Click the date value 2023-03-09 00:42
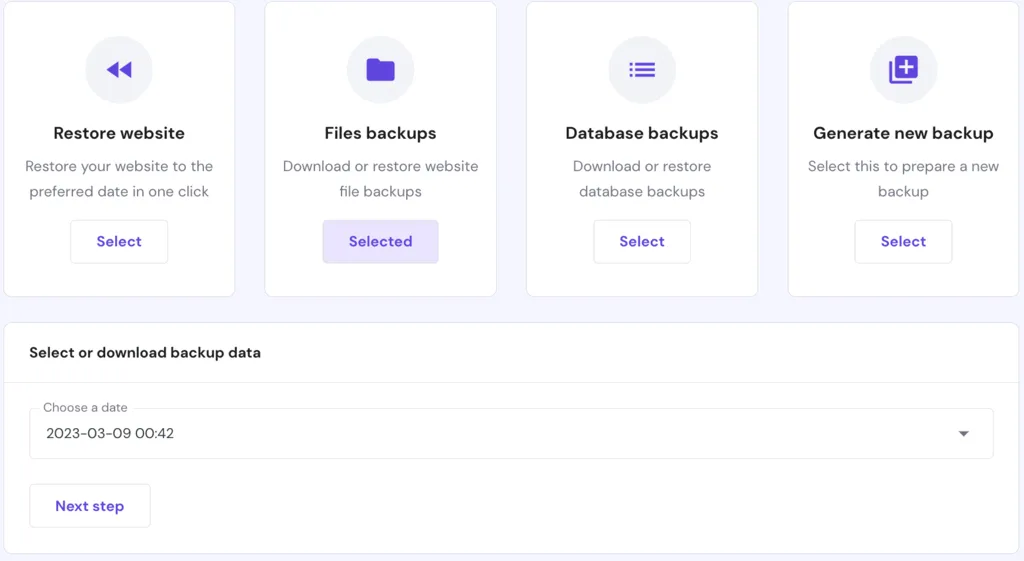 [110, 434]
